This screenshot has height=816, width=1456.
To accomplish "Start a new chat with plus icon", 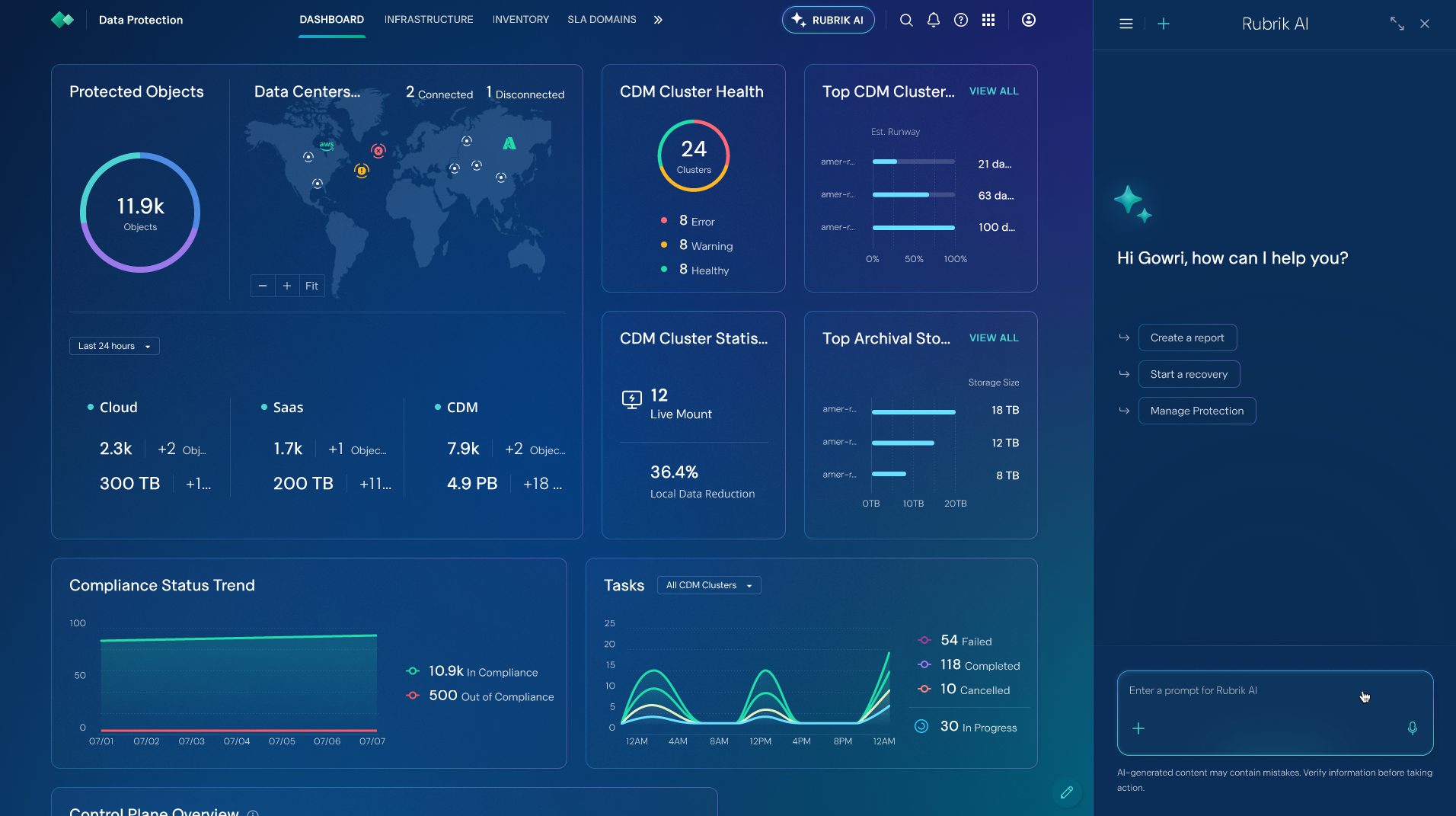I will 1164,24.
